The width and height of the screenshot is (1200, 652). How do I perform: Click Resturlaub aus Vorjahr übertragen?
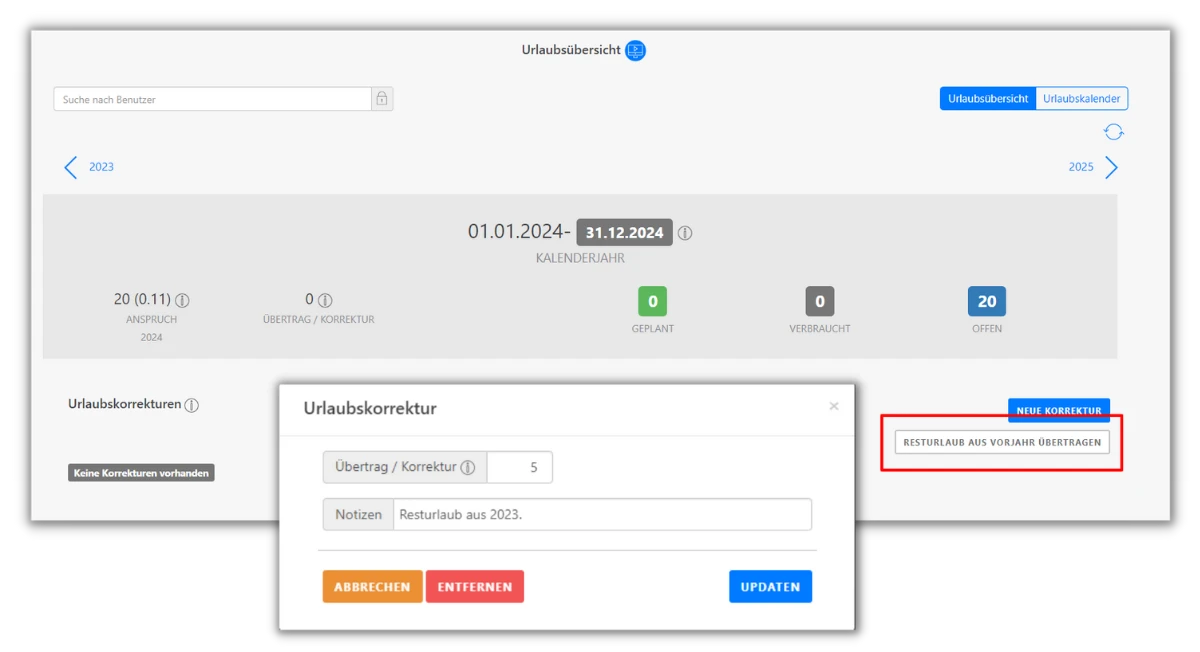point(1002,442)
